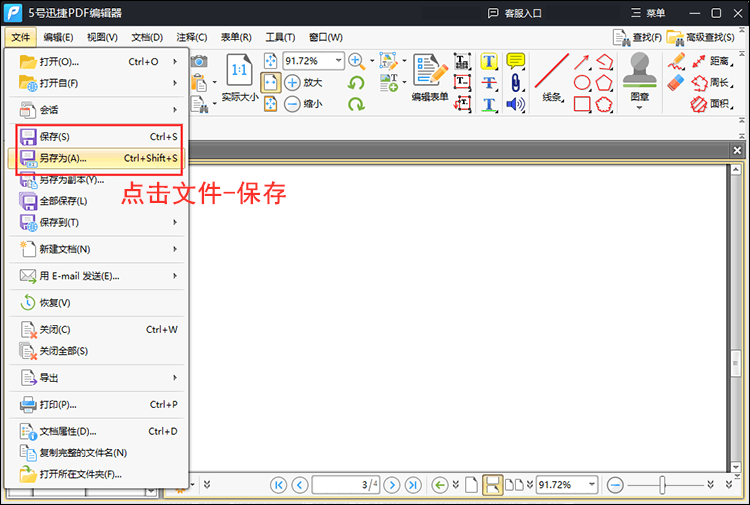Open the 表单(R) menu
The width and height of the screenshot is (750, 505).
(236, 37)
